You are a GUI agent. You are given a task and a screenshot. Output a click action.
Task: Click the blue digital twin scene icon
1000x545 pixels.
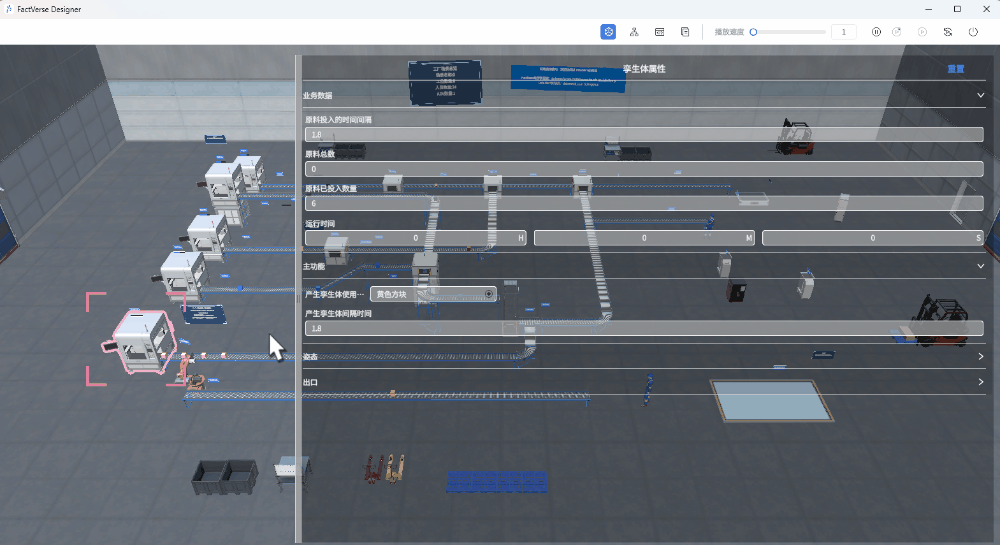[608, 32]
